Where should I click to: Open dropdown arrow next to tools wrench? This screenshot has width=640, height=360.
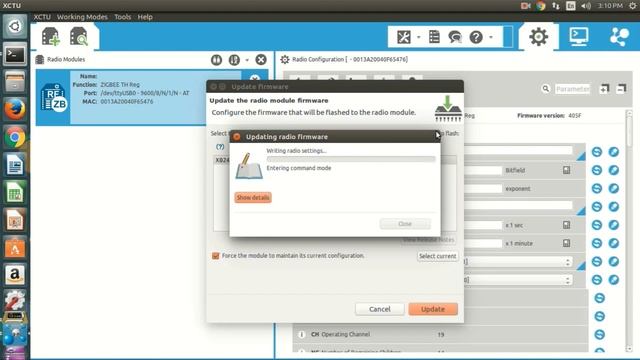[418, 37]
